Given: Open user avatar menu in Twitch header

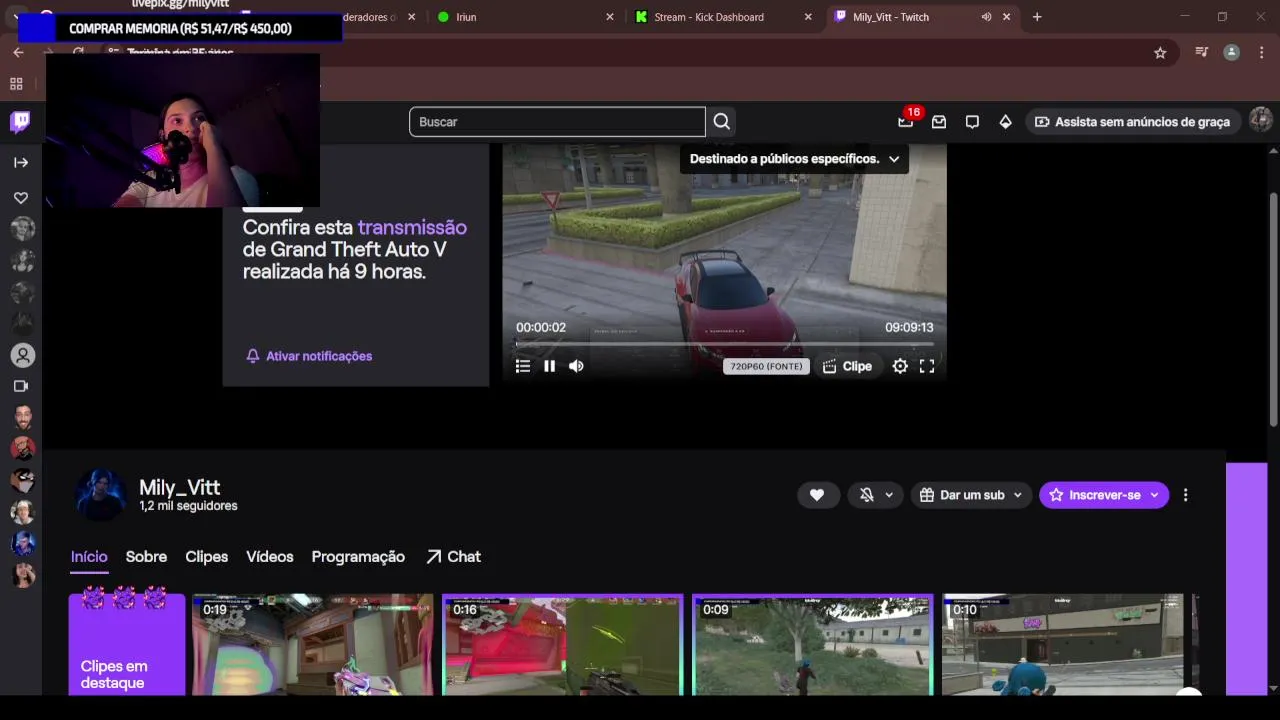Looking at the screenshot, I should [1260, 121].
